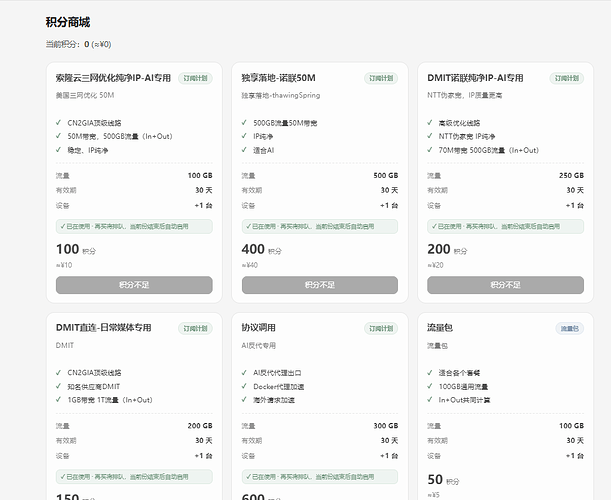Click the 500 GB traffic value
Screen dimensions: 611x500
click(385, 175)
